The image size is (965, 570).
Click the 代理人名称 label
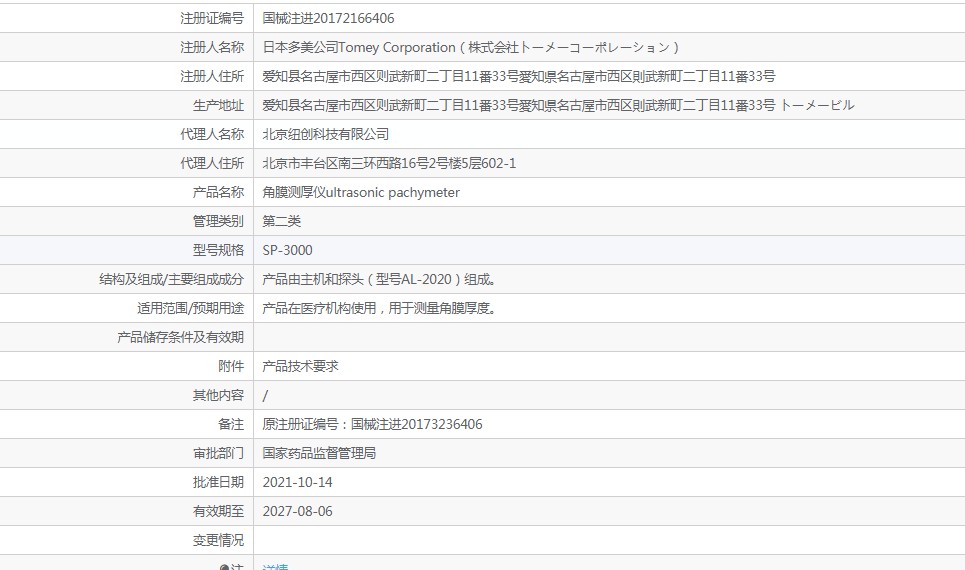(x=212, y=134)
